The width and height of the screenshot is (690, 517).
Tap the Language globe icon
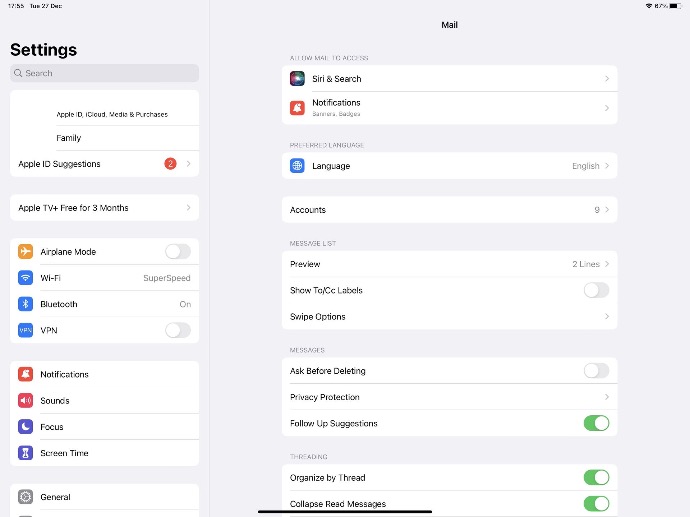297,166
